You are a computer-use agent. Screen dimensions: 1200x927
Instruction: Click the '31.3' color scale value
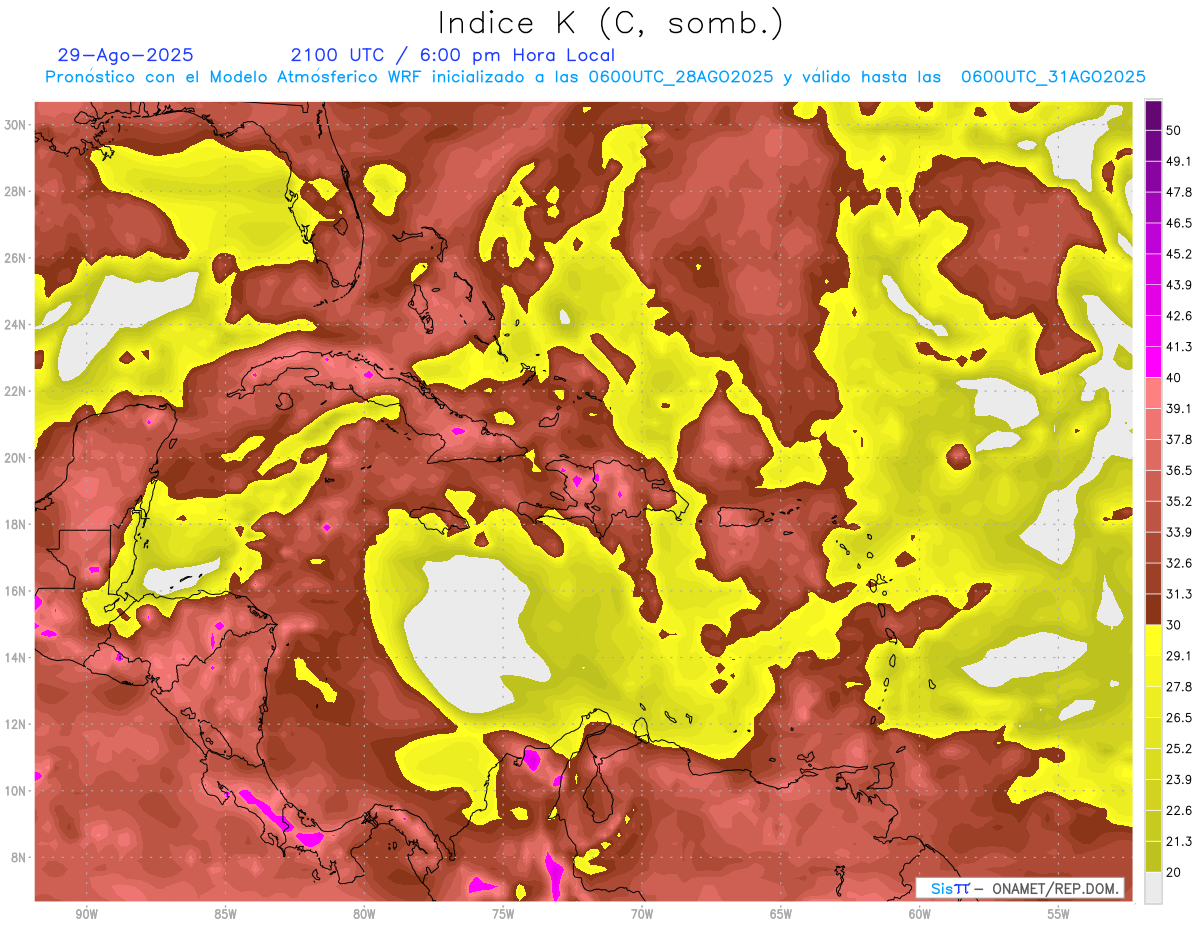1179,594
